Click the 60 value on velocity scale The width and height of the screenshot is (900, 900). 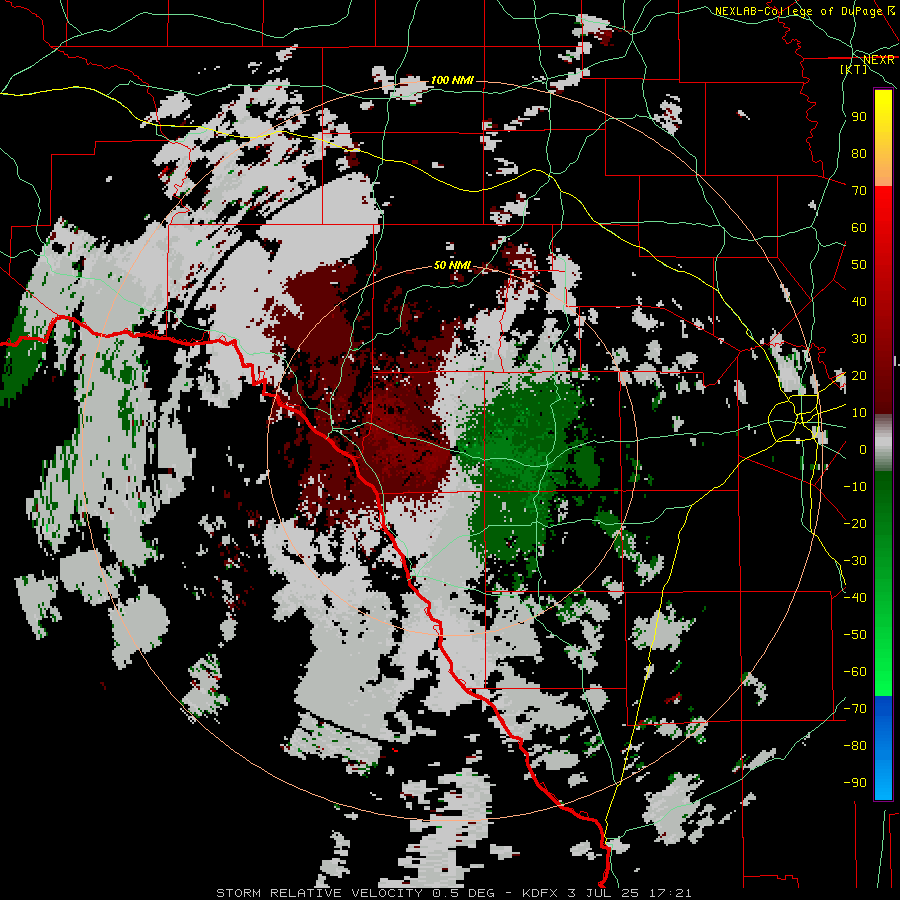point(859,228)
